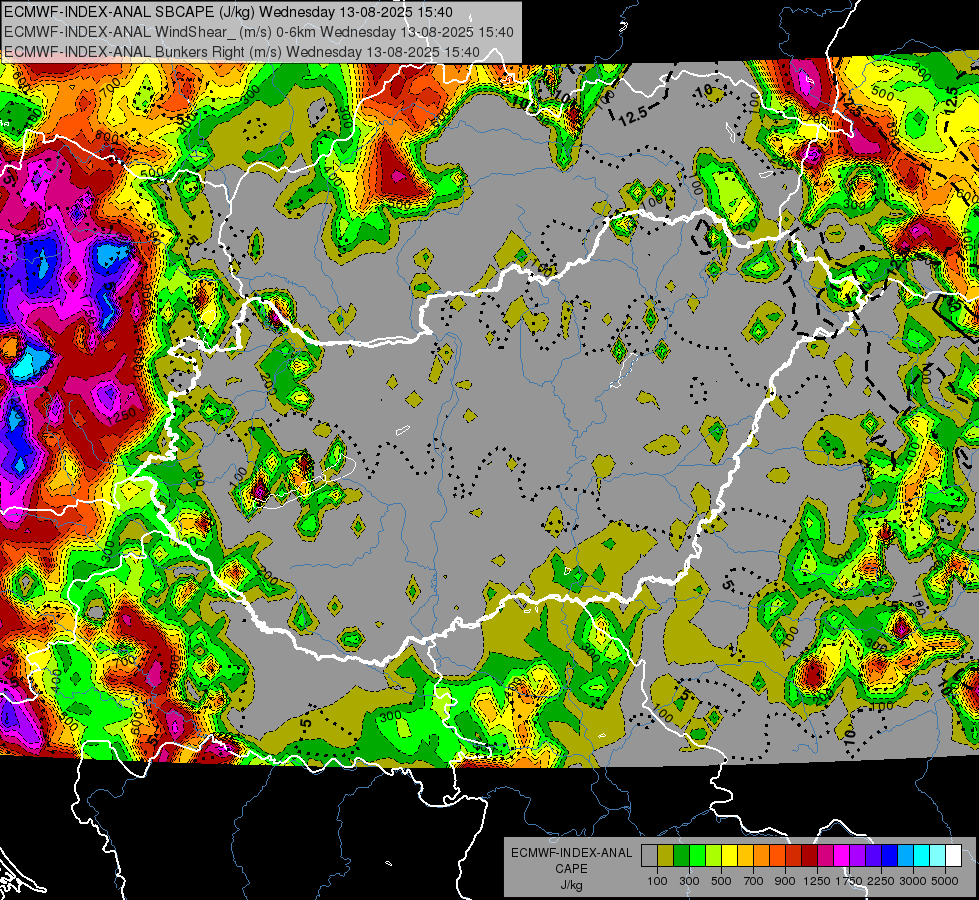This screenshot has height=900, width=979.
Task: Select the purple legend swatch after 1750
Action: pyautogui.click(x=857, y=855)
